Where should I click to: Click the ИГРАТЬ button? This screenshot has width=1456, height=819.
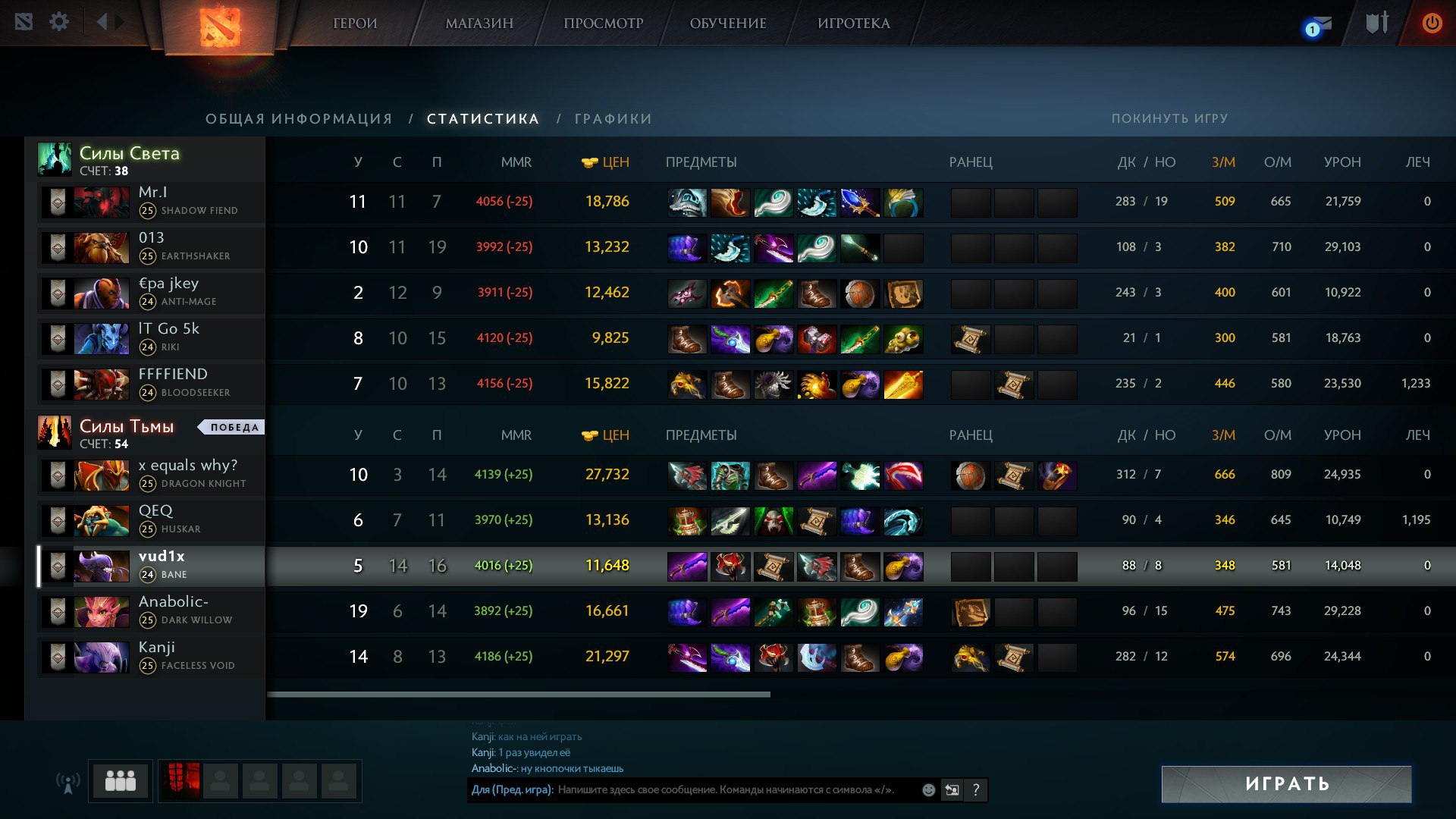pyautogui.click(x=1287, y=784)
